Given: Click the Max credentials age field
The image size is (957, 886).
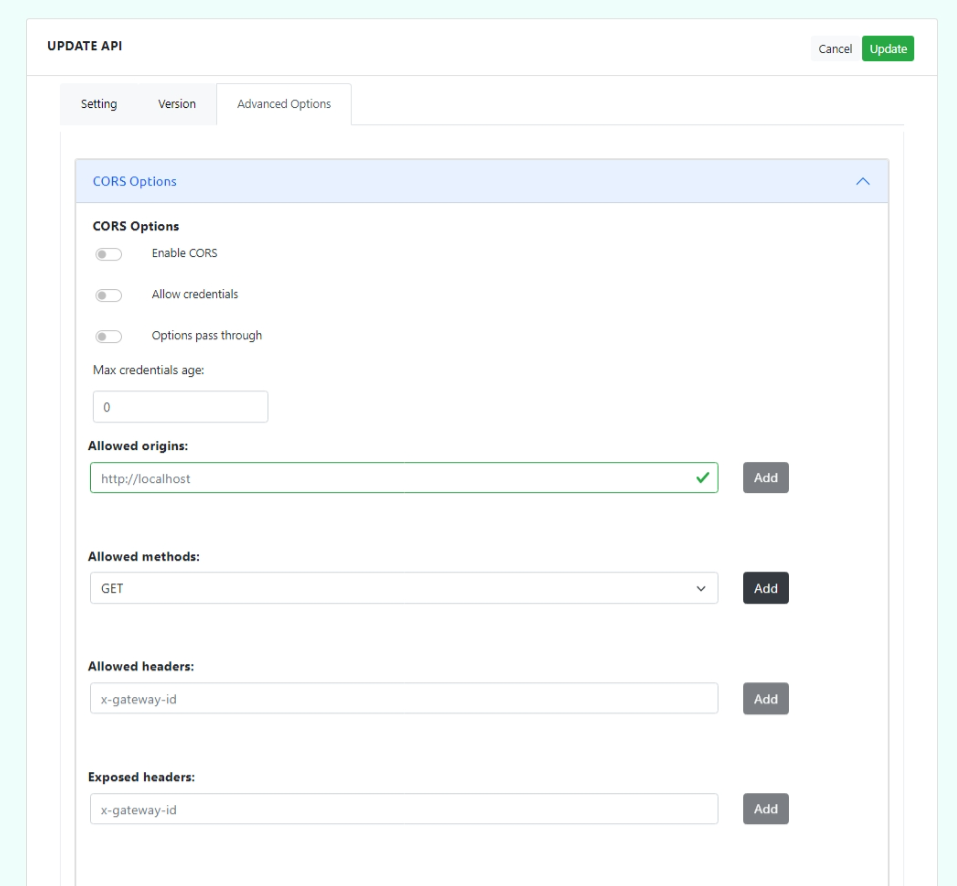Looking at the screenshot, I should coord(180,406).
